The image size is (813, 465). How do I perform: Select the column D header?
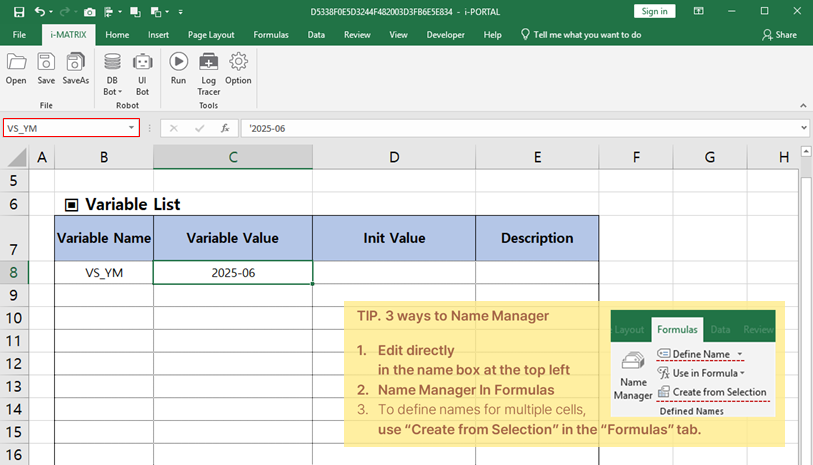pyautogui.click(x=394, y=157)
